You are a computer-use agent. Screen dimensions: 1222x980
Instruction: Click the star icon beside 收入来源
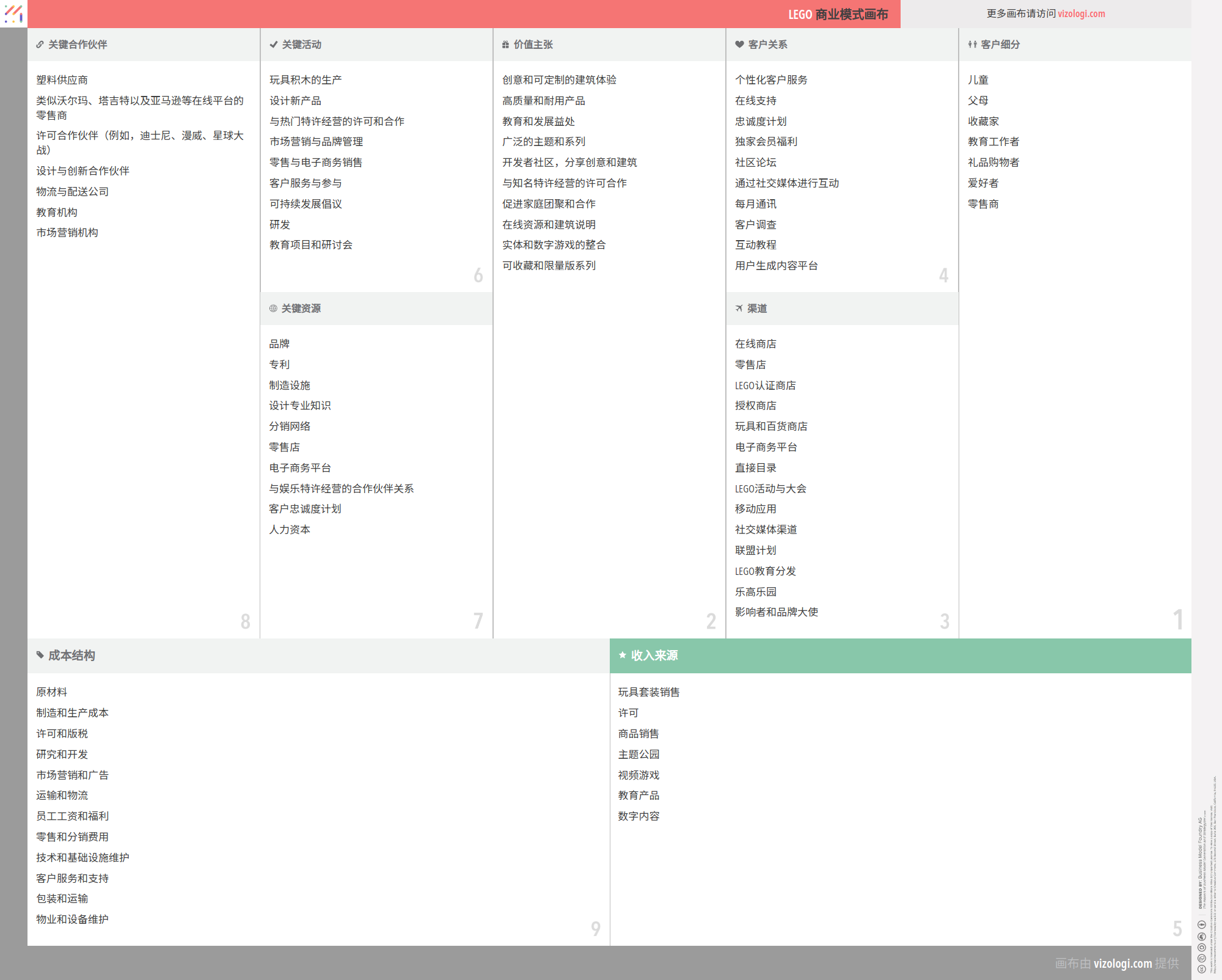[623, 655]
